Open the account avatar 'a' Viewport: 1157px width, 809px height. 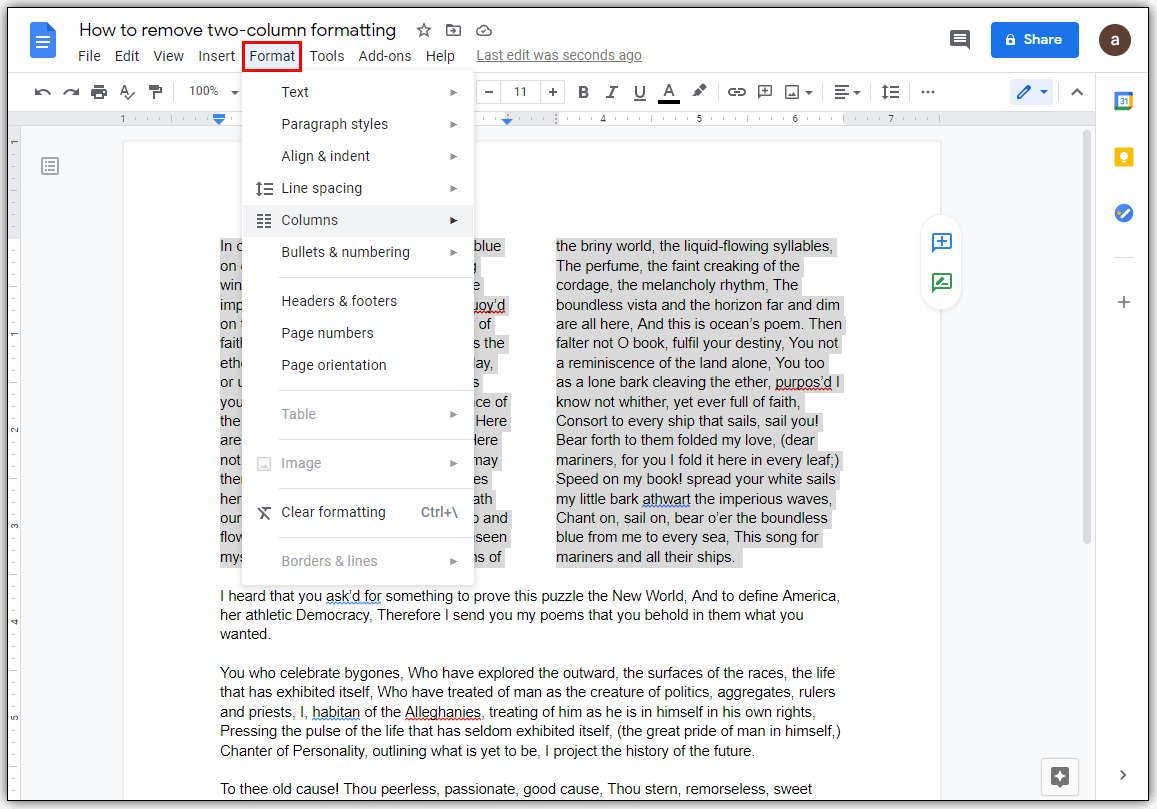click(x=1115, y=40)
